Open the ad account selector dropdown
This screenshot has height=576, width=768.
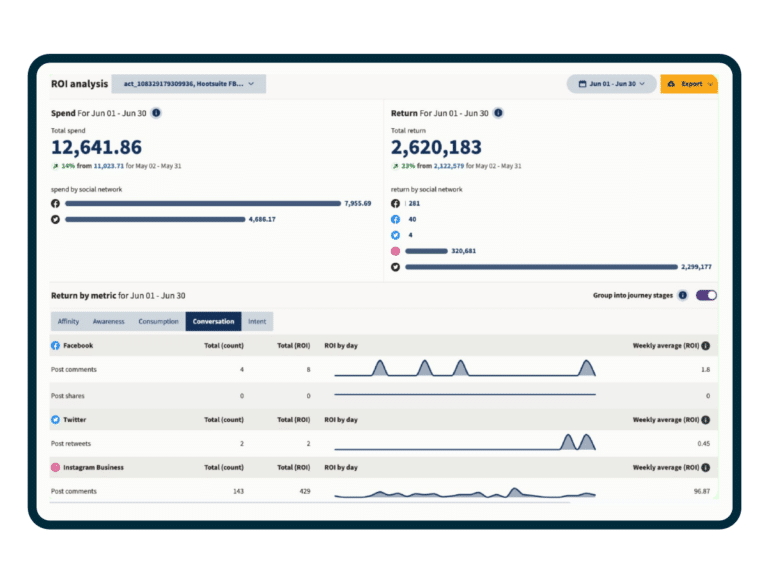click(x=188, y=84)
